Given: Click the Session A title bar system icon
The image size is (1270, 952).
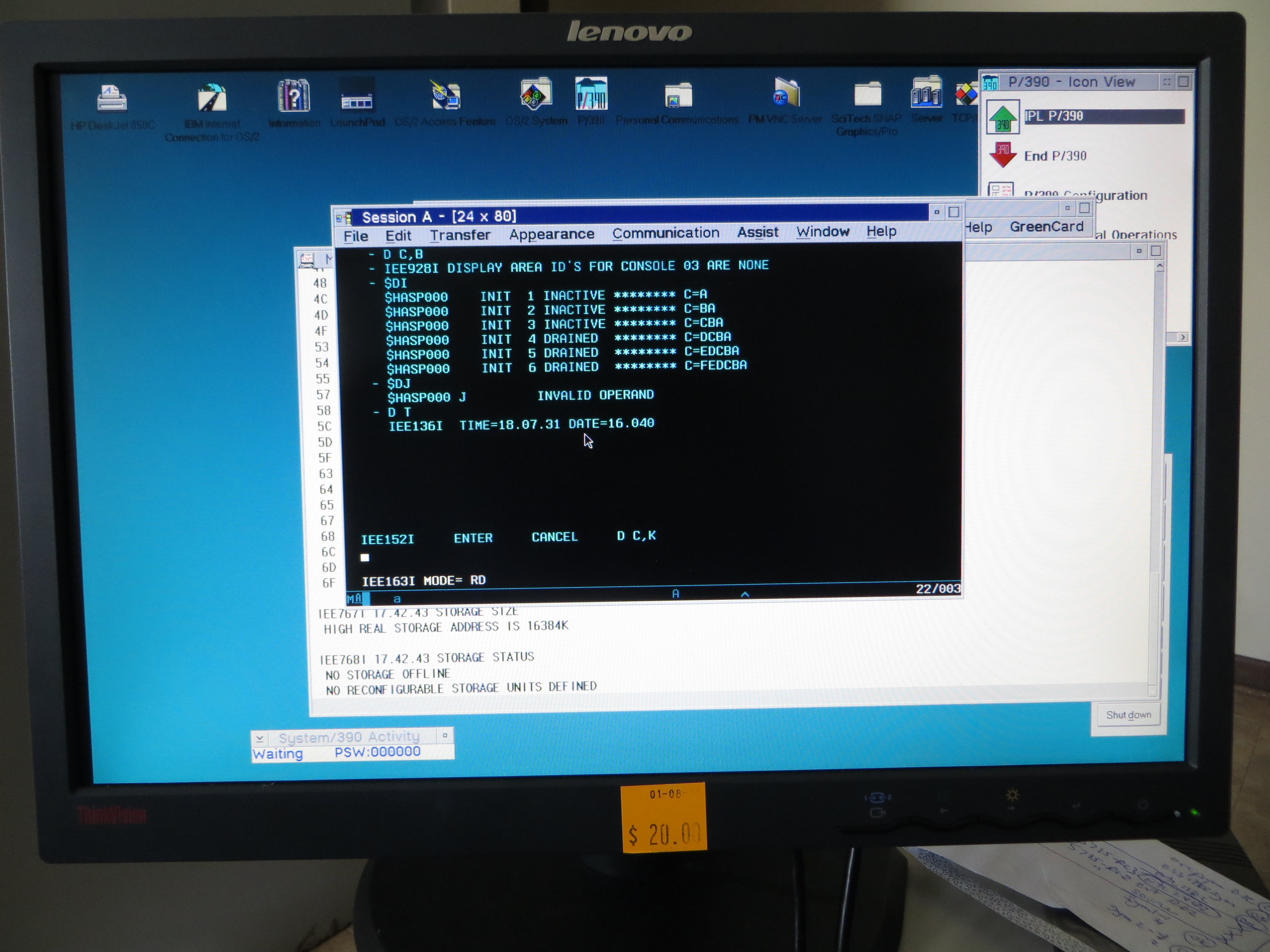Looking at the screenshot, I should point(344,217).
